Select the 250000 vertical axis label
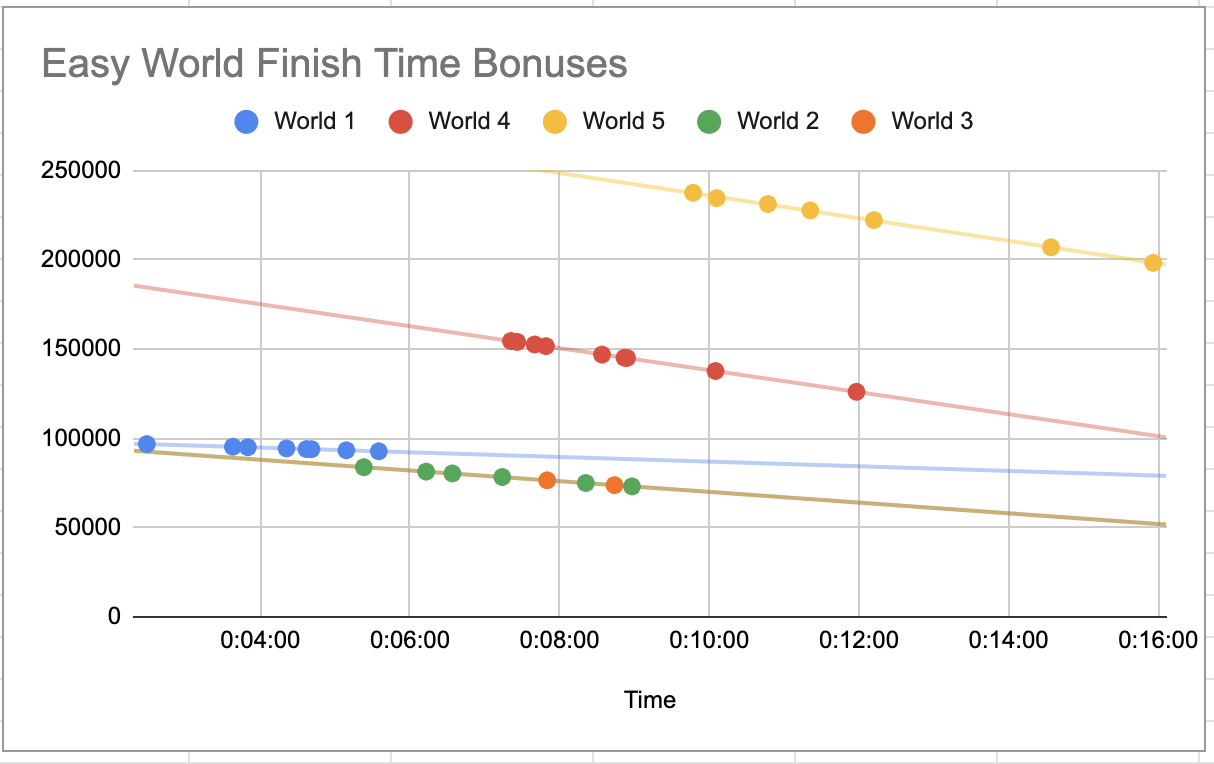 pos(81,170)
